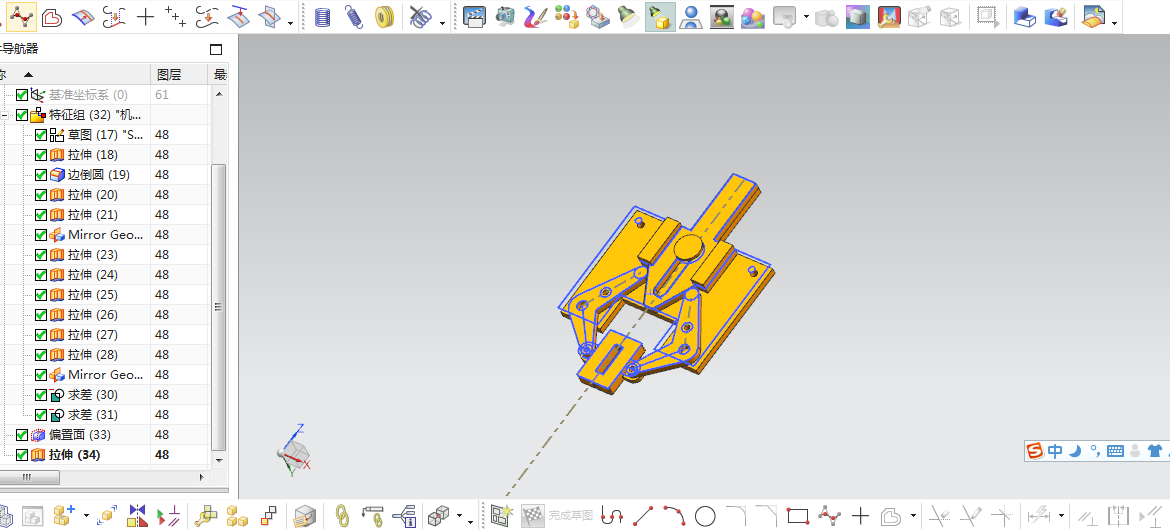Uncheck the 拉伸 (25) checkbox

pos(41,295)
